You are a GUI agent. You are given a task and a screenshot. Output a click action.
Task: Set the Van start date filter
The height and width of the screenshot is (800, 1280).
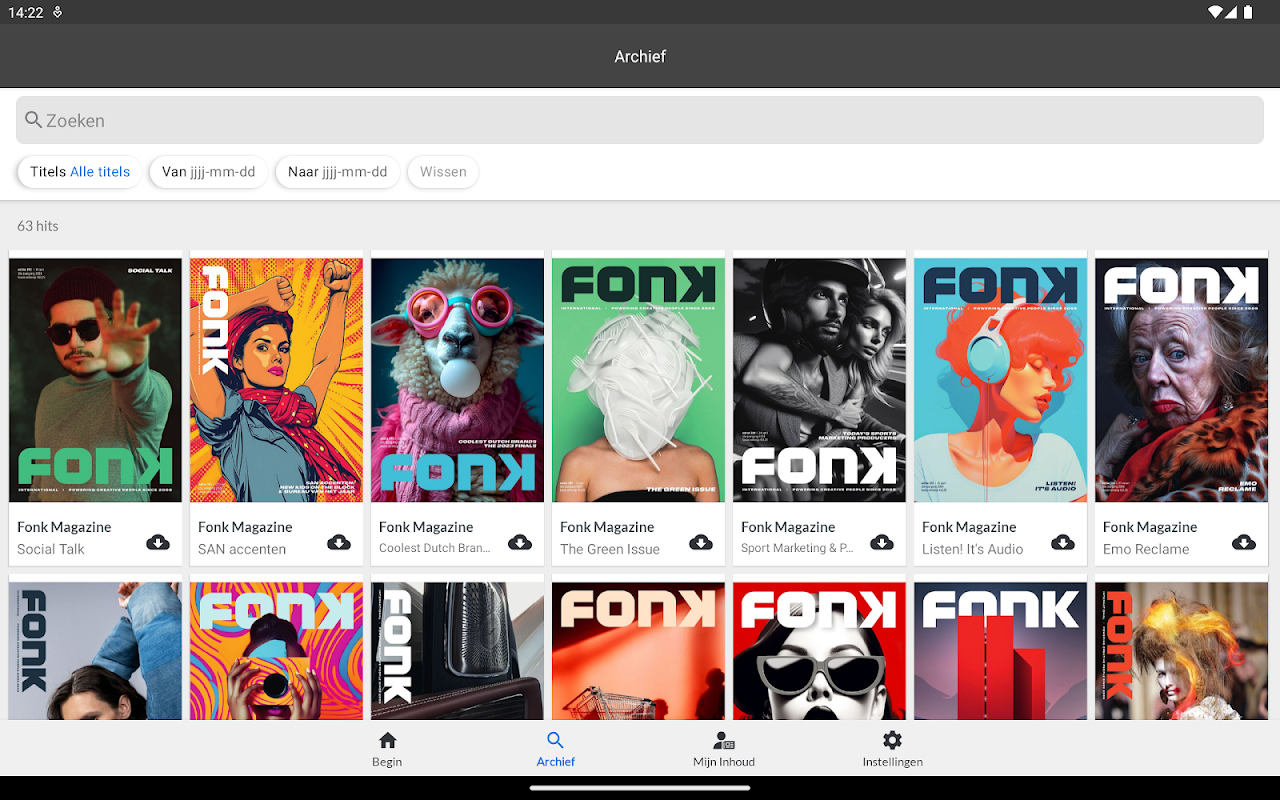tap(209, 172)
